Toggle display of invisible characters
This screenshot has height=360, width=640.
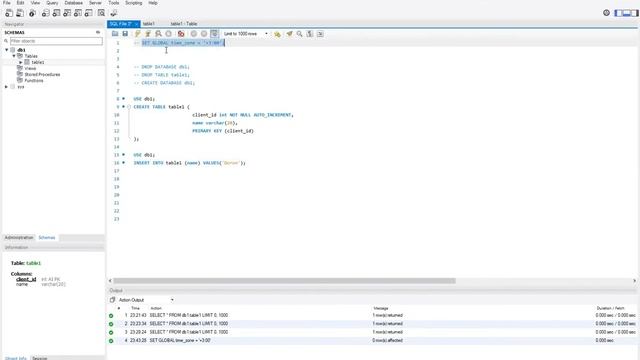pos(310,34)
